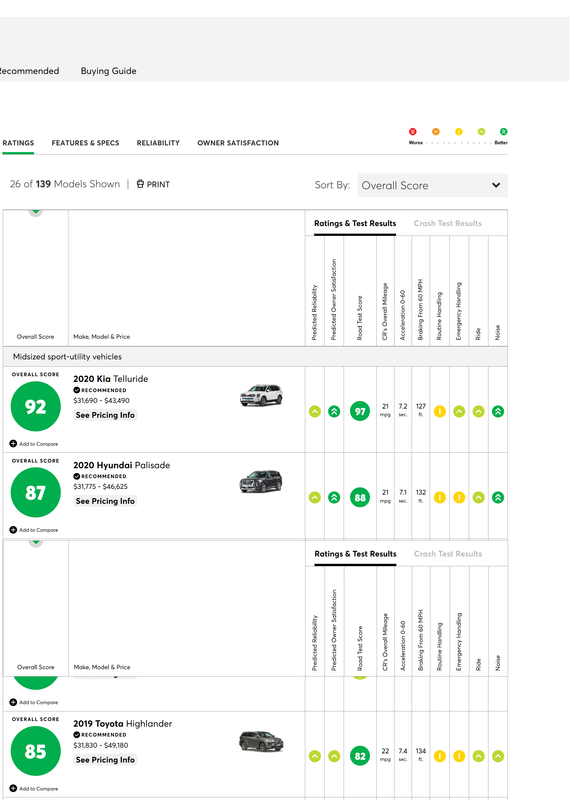Open the Buying Guide link
The height and width of the screenshot is (800, 574).
pyautogui.click(x=108, y=71)
